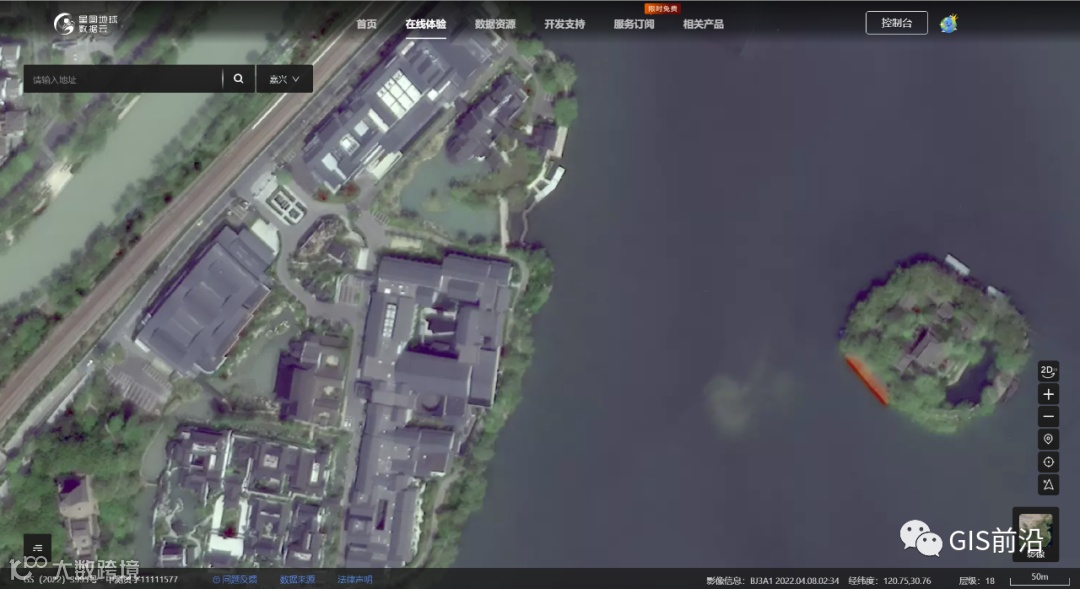The height and width of the screenshot is (589, 1080).
Task: Switch basemap via the 影像 thumbnail
Action: [1035, 535]
